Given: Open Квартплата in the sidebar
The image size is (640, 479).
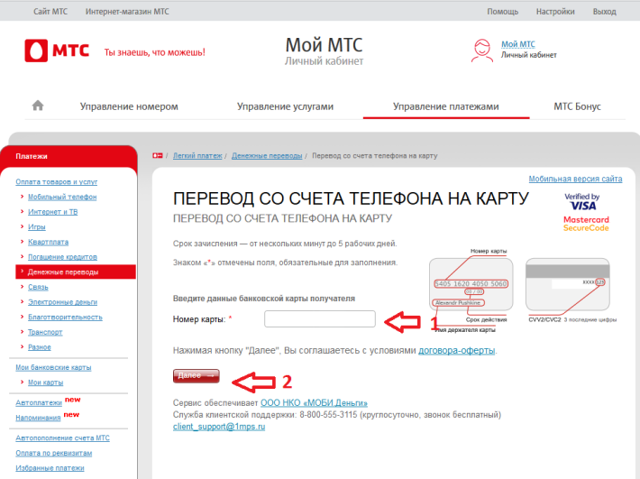Looking at the screenshot, I should coord(48,242).
